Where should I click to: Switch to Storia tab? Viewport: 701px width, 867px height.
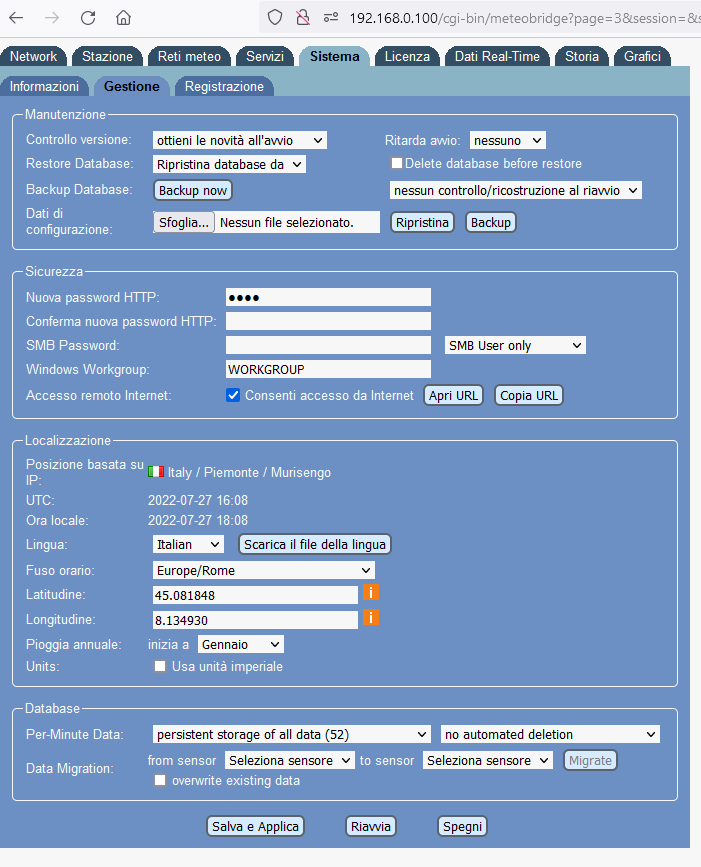tap(582, 56)
